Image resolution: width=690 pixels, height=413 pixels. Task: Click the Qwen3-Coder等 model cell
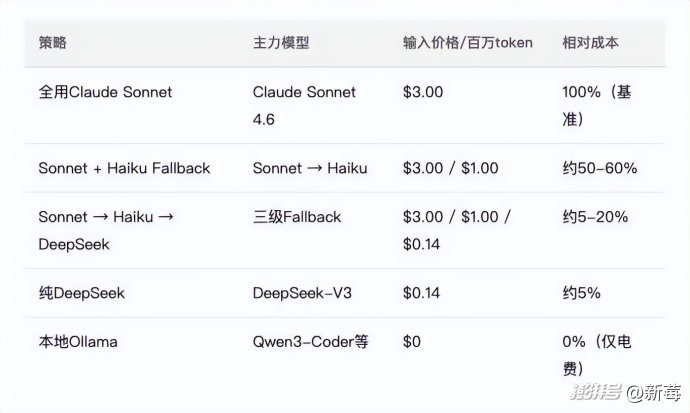coord(310,342)
